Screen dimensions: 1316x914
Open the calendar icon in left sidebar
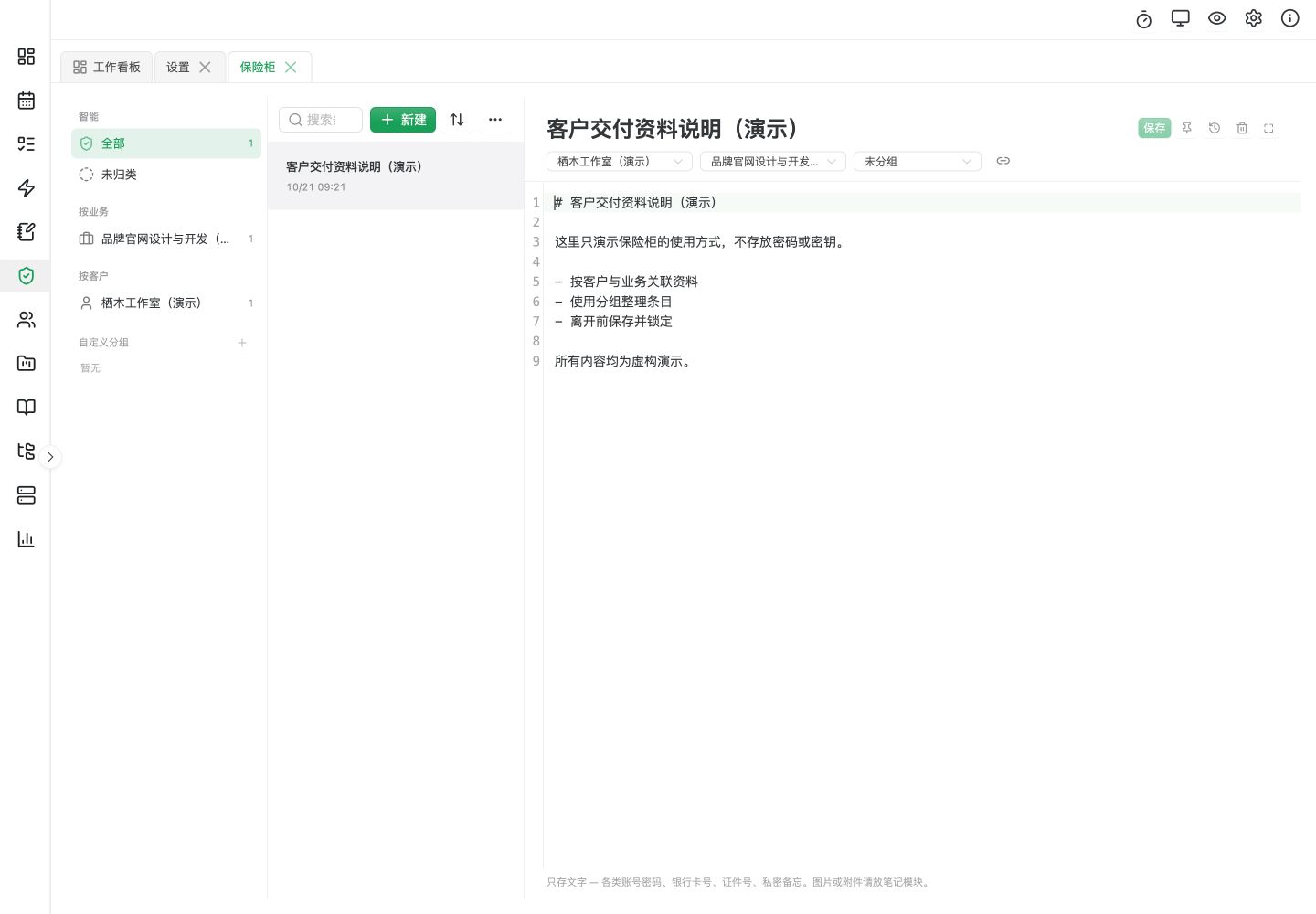(x=27, y=101)
